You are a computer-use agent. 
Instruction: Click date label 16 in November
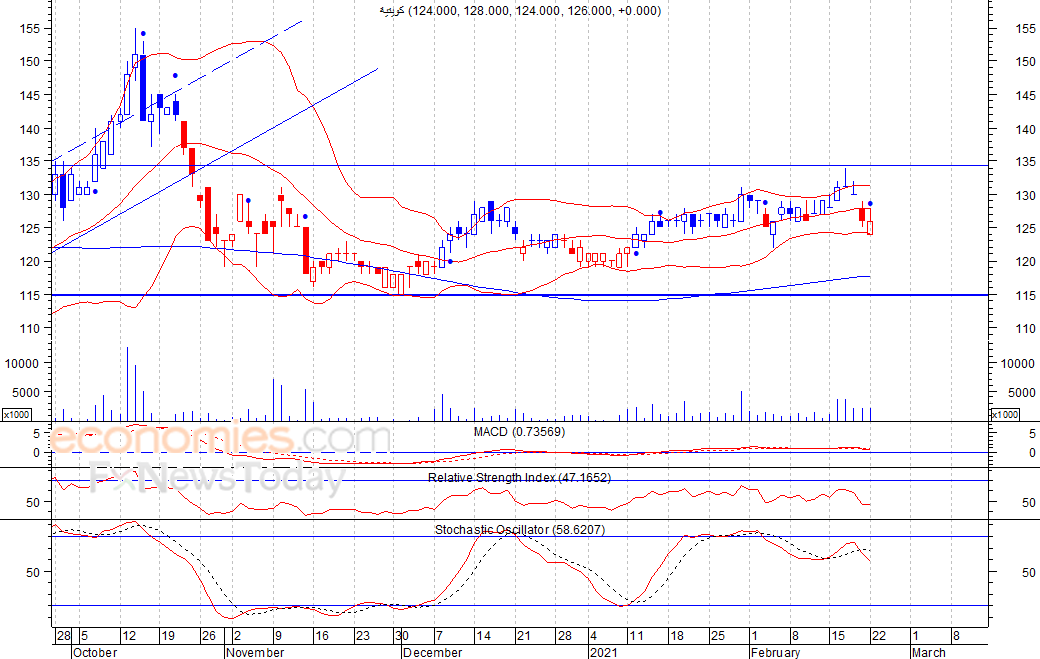click(x=322, y=636)
